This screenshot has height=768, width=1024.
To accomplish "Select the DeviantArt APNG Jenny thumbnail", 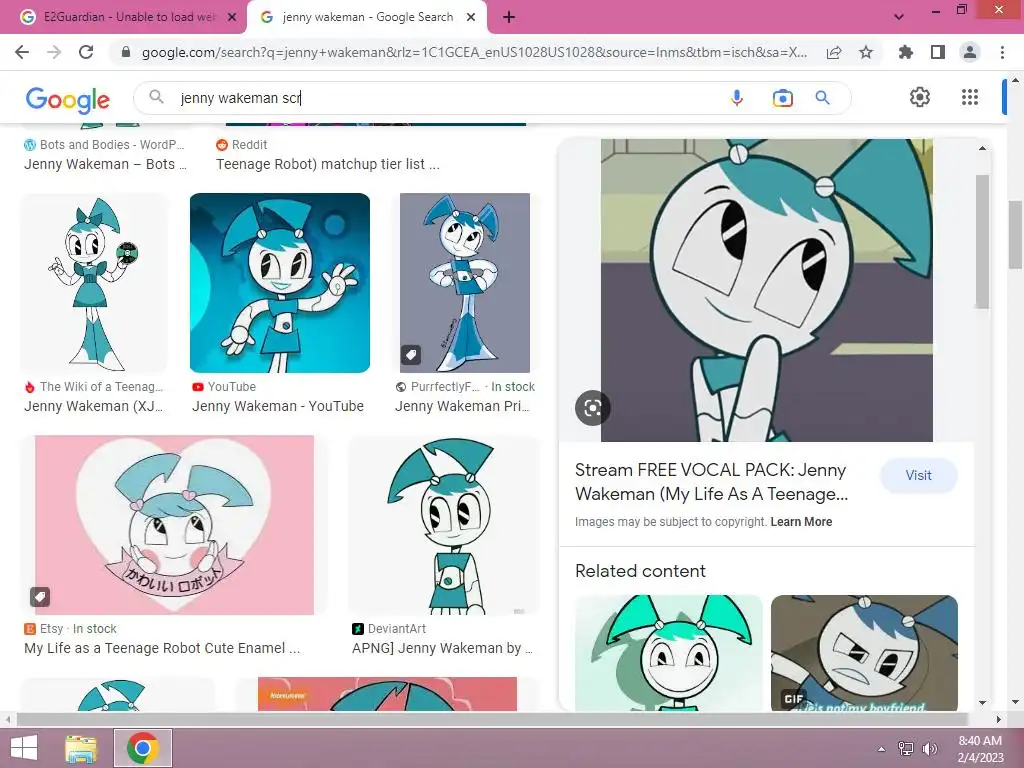I will (444, 525).
